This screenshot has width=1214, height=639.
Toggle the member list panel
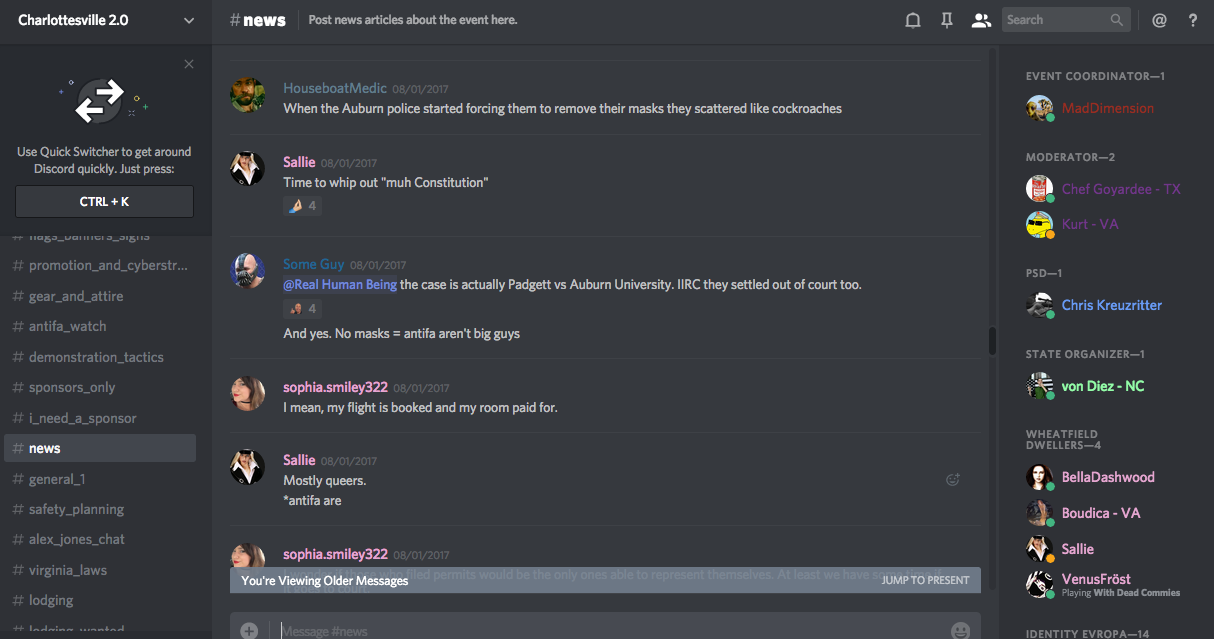point(981,20)
